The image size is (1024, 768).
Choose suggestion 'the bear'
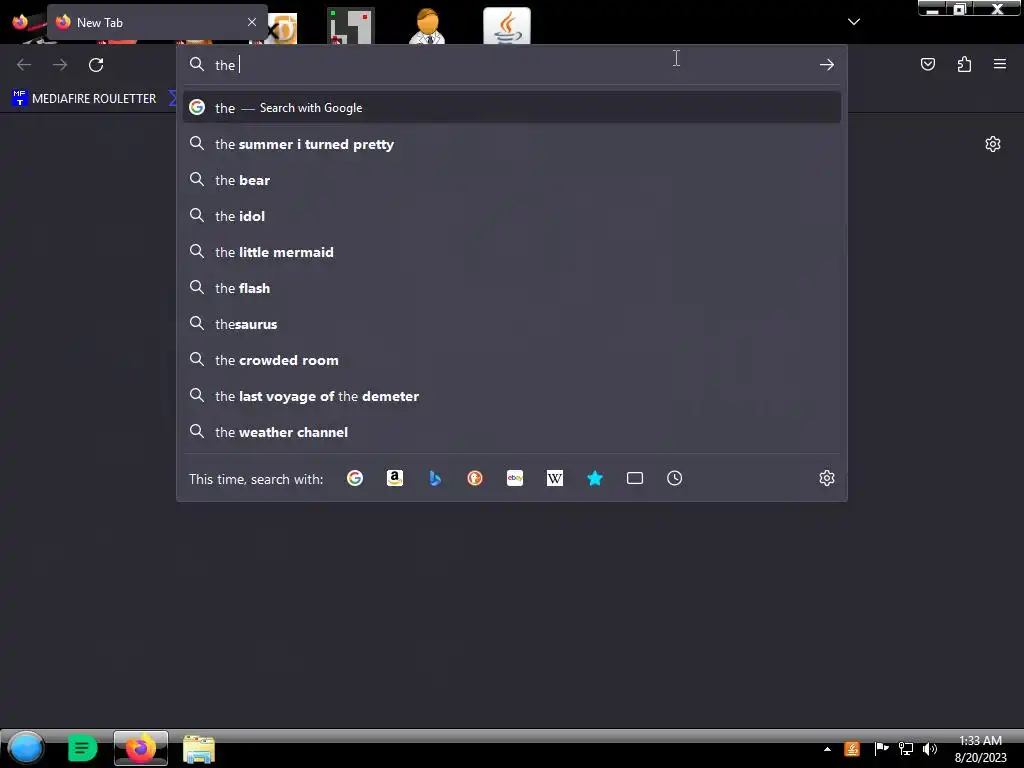coord(512,180)
